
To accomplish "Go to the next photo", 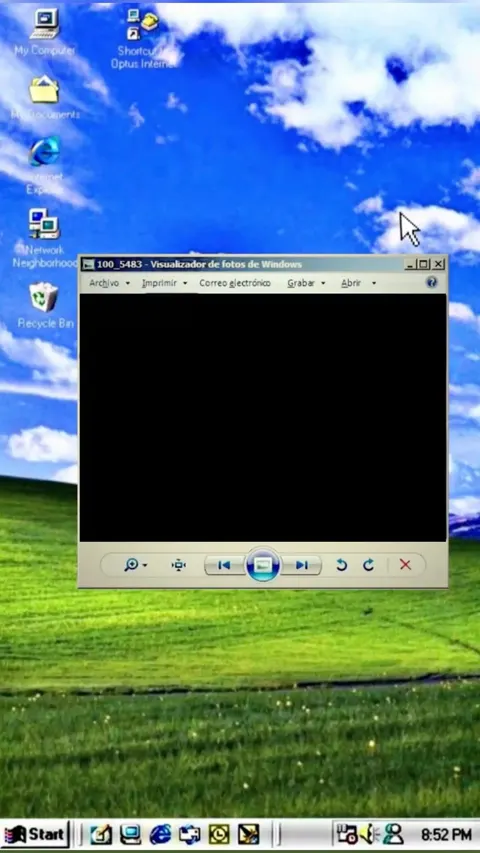I will click(301, 565).
